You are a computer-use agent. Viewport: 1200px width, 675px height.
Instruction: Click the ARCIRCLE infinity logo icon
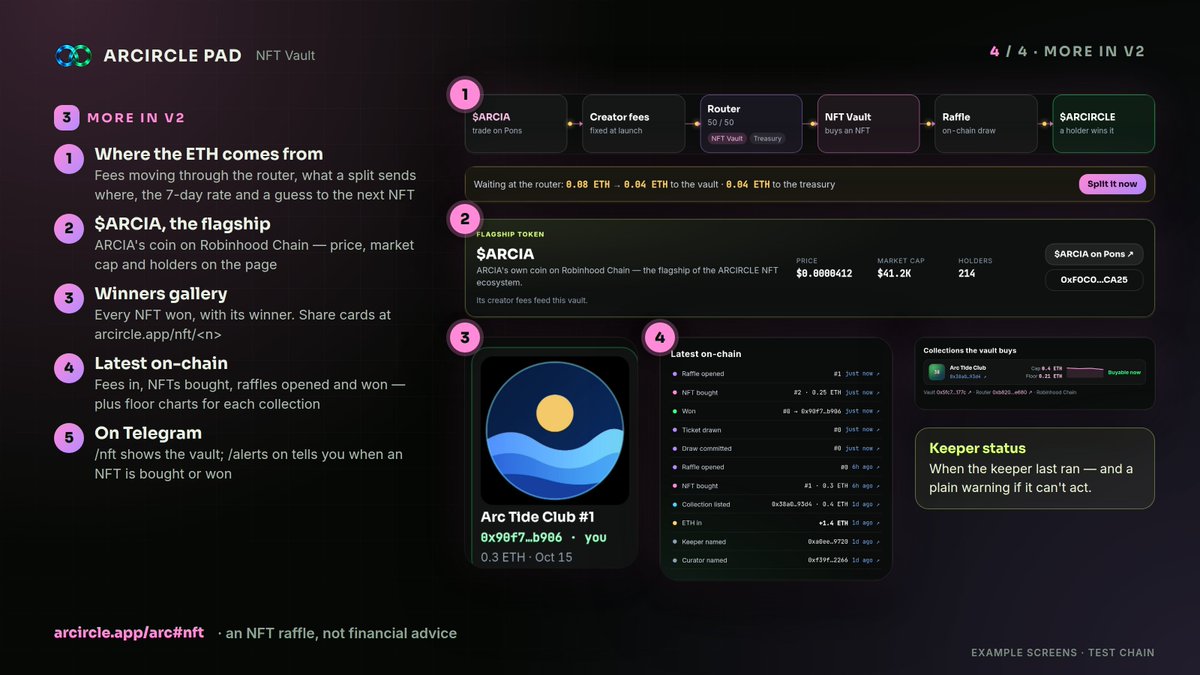(x=73, y=56)
